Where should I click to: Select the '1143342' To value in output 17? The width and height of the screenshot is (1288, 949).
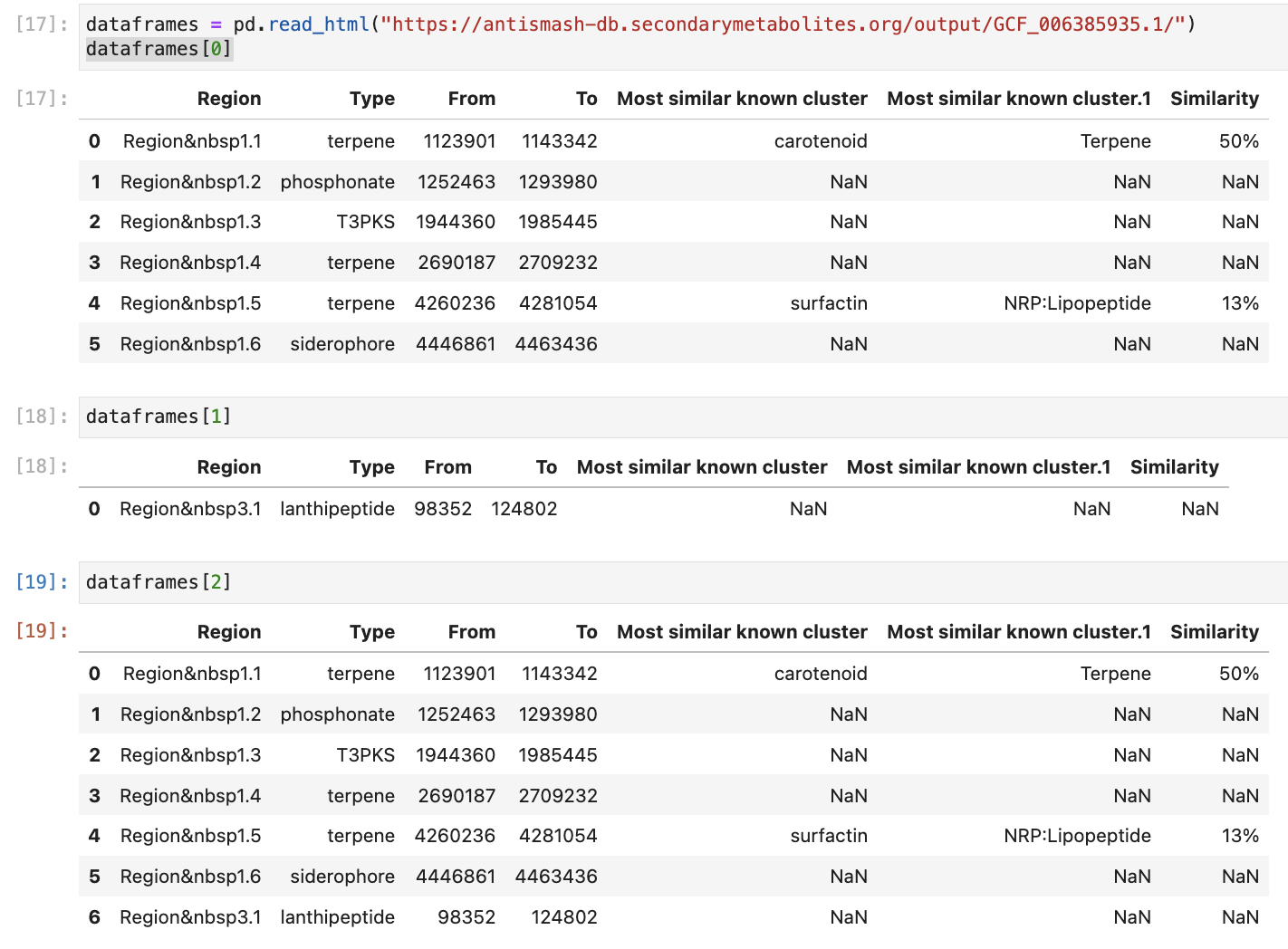560,141
